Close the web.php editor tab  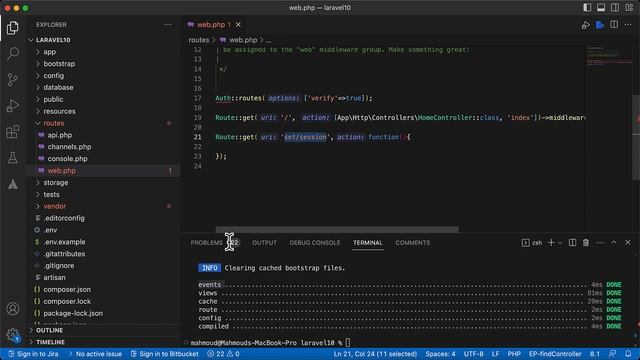pos(238,25)
